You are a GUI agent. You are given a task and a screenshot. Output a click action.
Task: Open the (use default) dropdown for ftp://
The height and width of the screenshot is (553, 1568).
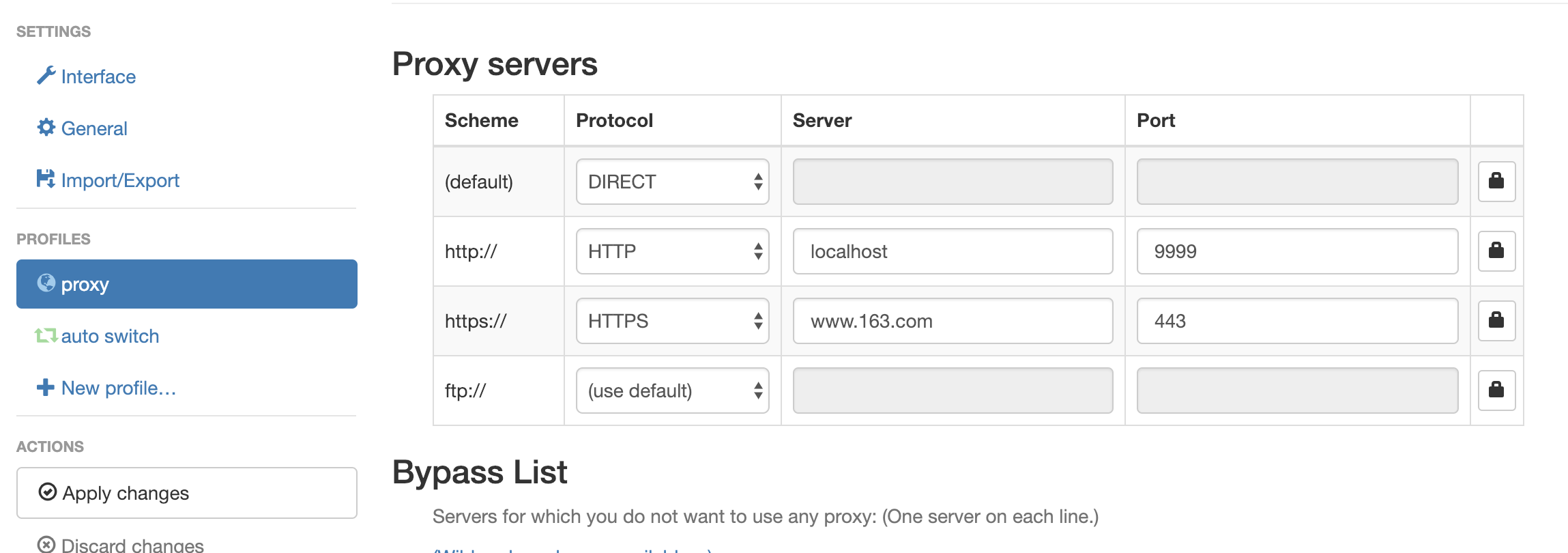(672, 390)
